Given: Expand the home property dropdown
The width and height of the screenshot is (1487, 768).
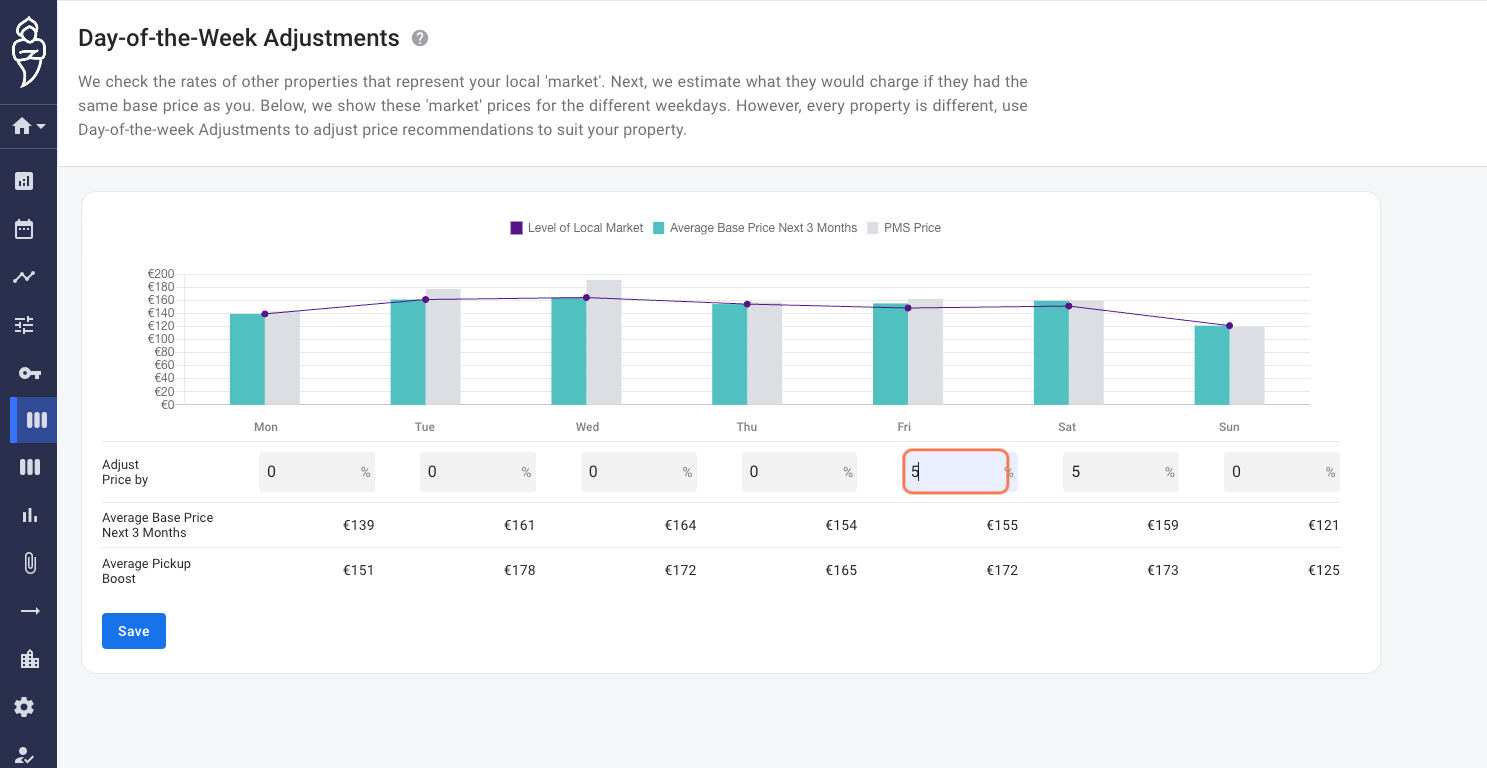Looking at the screenshot, I should point(28,126).
